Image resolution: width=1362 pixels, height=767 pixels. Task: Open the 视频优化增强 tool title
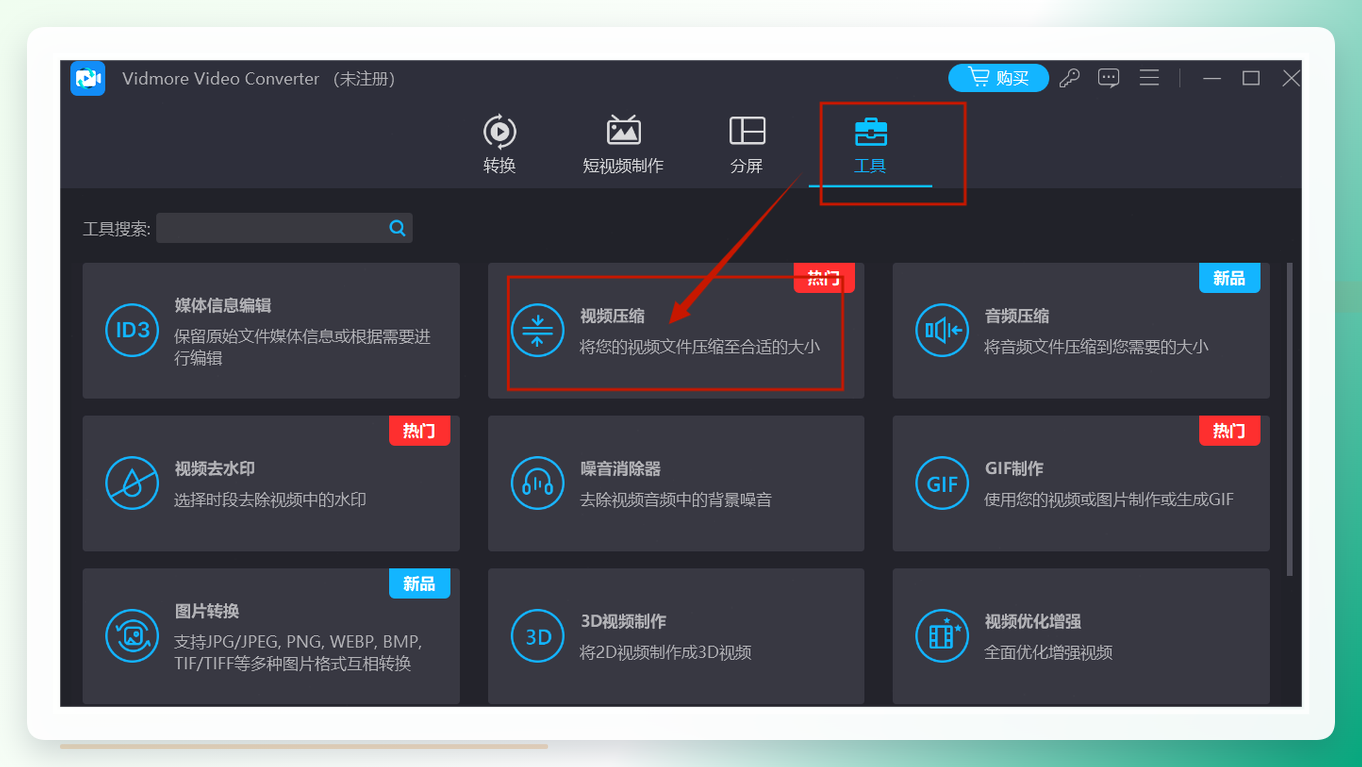click(x=1033, y=621)
